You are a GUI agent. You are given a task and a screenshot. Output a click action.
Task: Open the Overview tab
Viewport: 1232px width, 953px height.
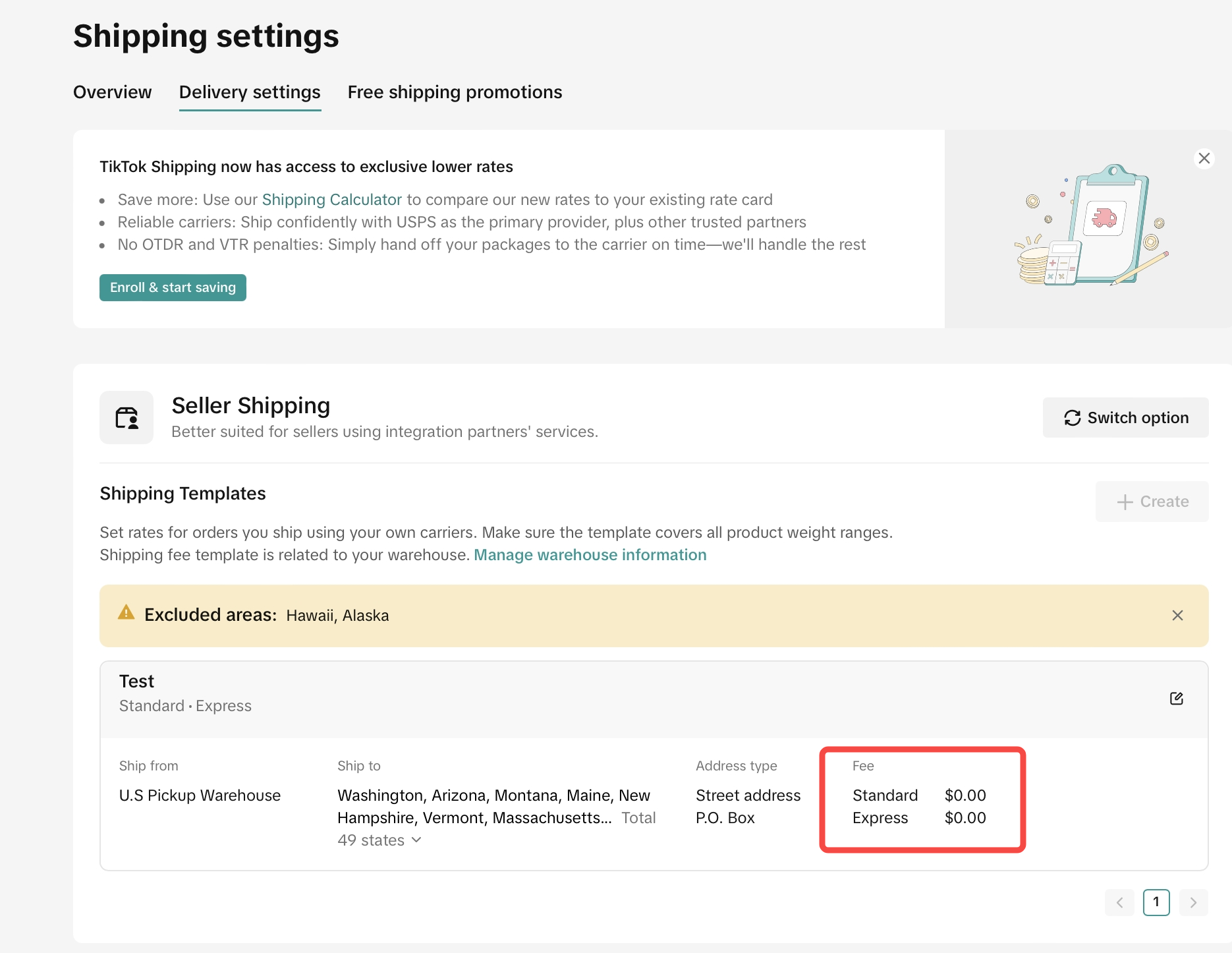[x=113, y=92]
